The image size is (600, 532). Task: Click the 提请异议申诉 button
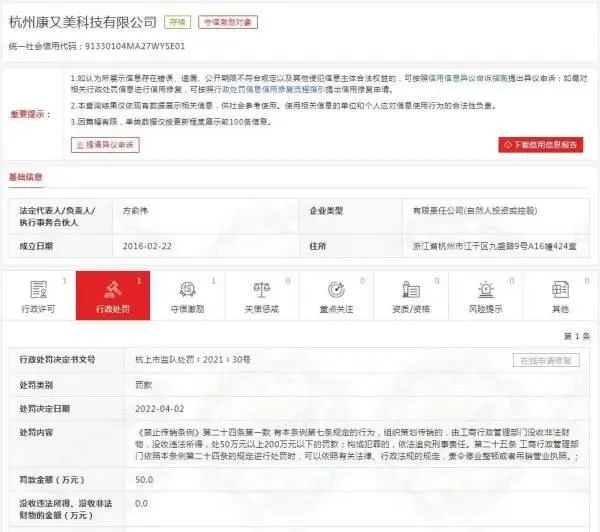(105, 144)
